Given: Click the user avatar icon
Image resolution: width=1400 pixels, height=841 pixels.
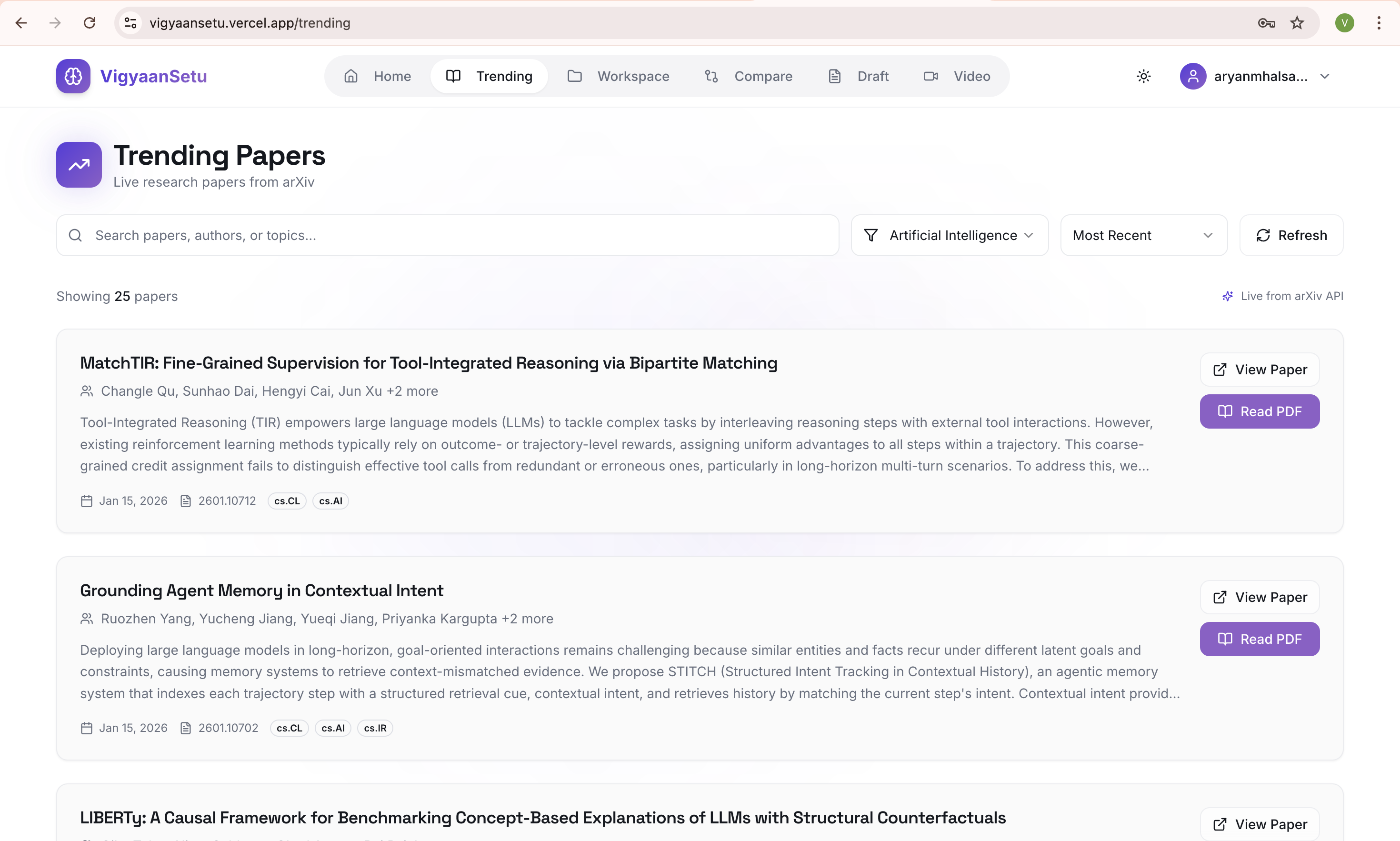Looking at the screenshot, I should (x=1193, y=76).
